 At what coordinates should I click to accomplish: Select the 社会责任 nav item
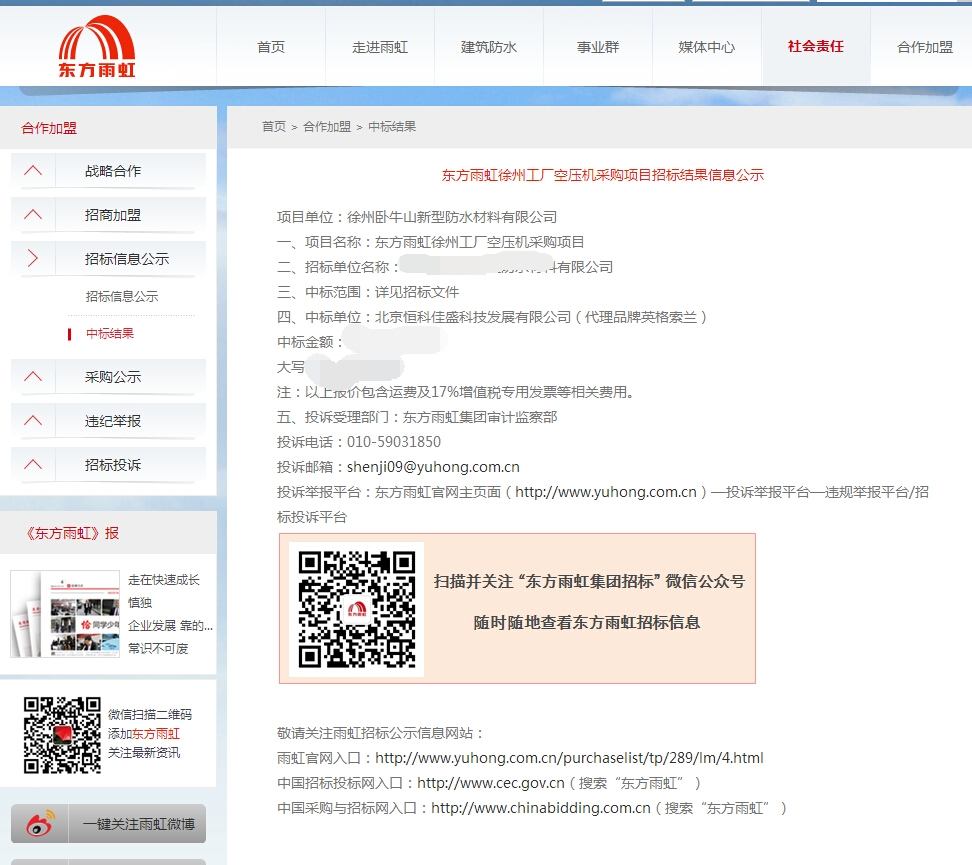(816, 47)
